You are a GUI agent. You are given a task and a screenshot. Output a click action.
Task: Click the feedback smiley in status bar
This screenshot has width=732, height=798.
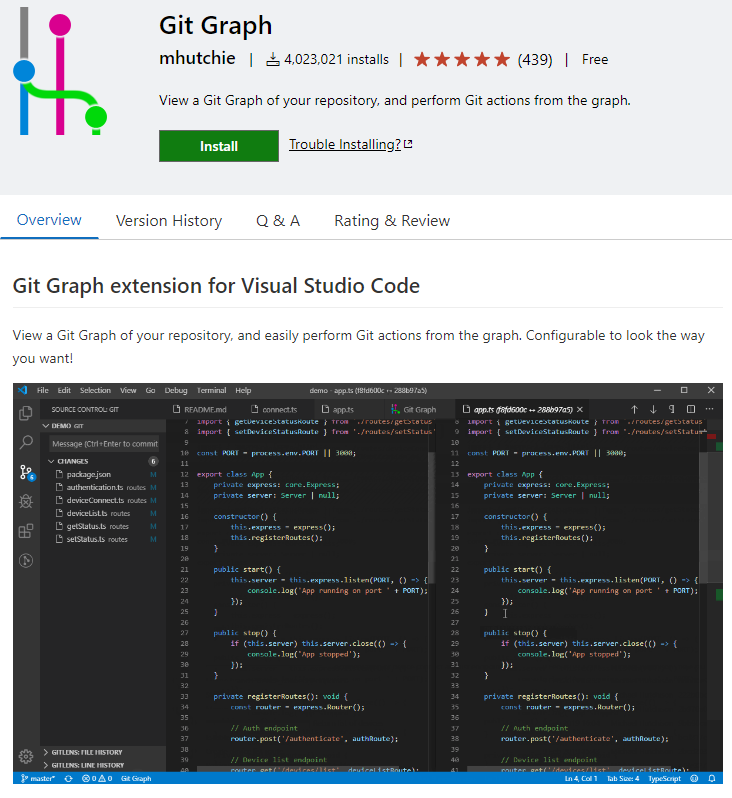(x=694, y=779)
